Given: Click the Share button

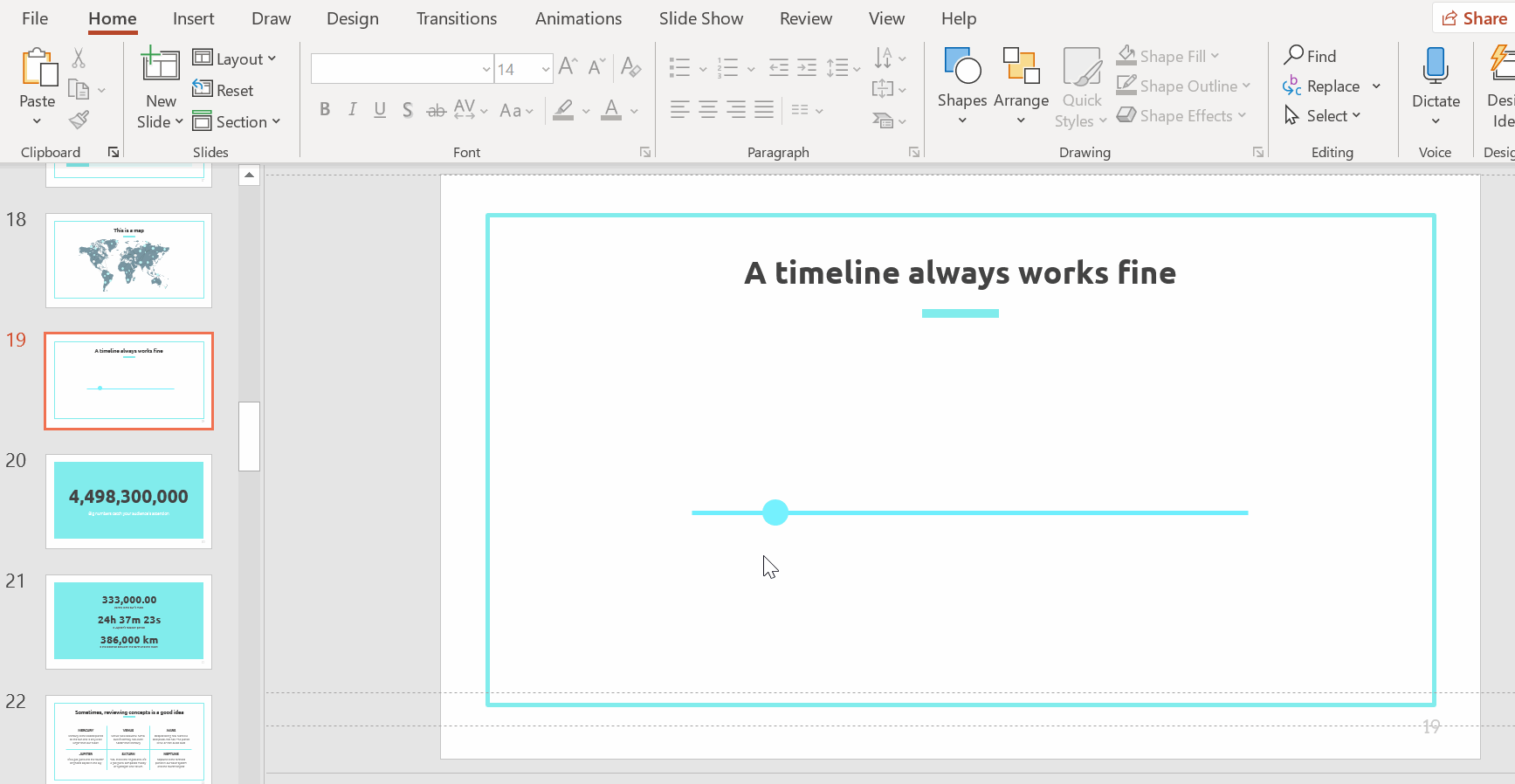Looking at the screenshot, I should 1475,18.
